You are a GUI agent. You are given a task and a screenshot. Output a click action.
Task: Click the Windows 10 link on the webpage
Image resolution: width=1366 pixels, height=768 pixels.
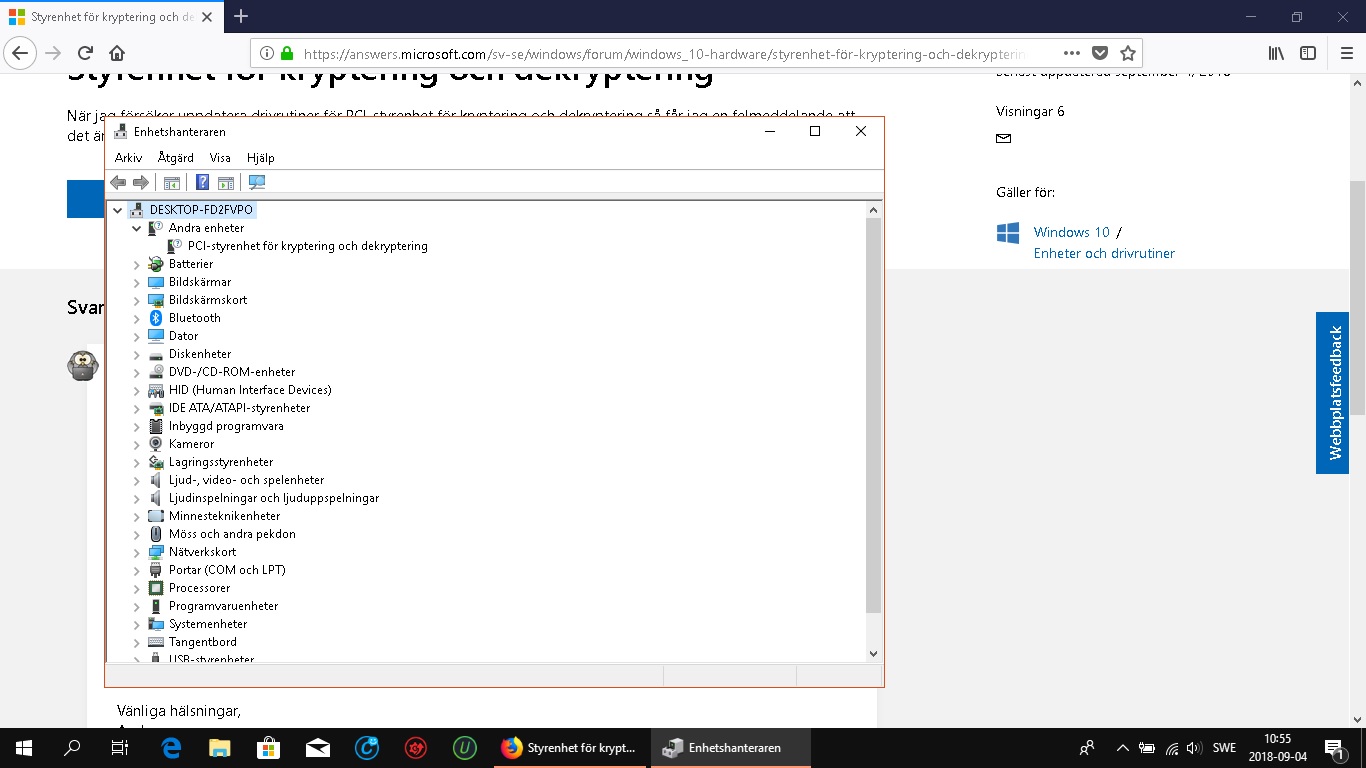(1072, 232)
